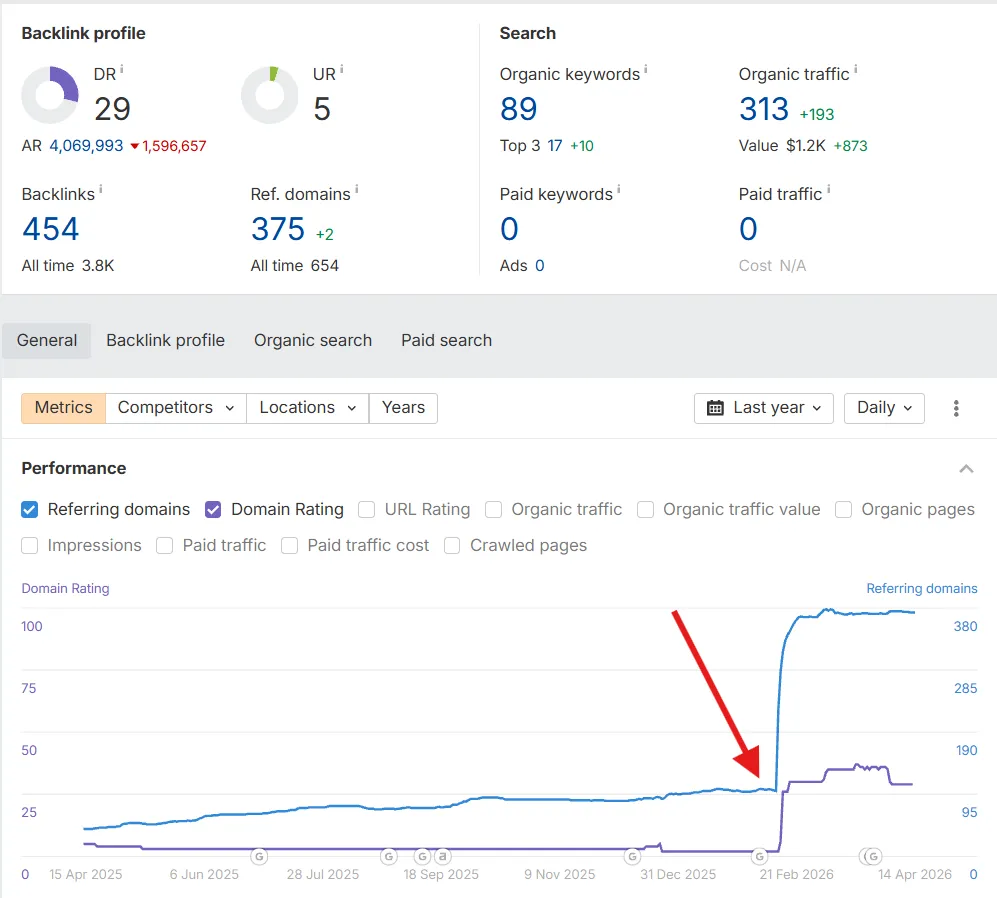Switch to the Backlink profile tab
The image size is (997, 898).
[165, 341]
